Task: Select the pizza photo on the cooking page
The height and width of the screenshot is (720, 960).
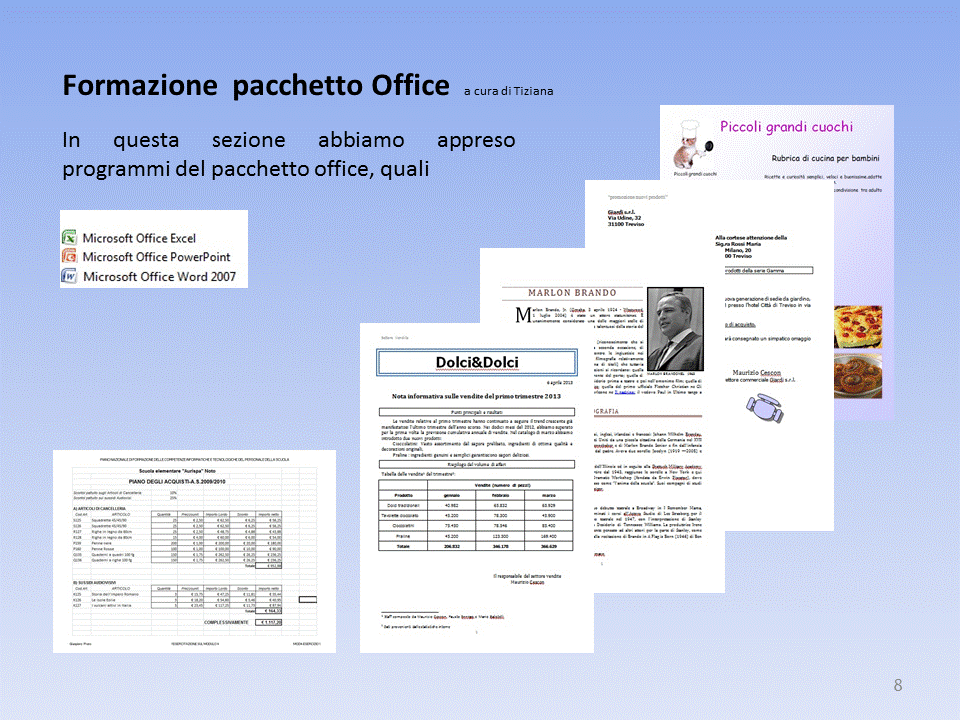Action: 858,327
